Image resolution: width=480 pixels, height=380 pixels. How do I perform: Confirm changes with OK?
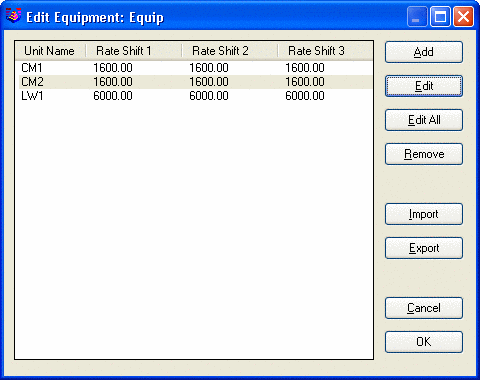tap(424, 342)
